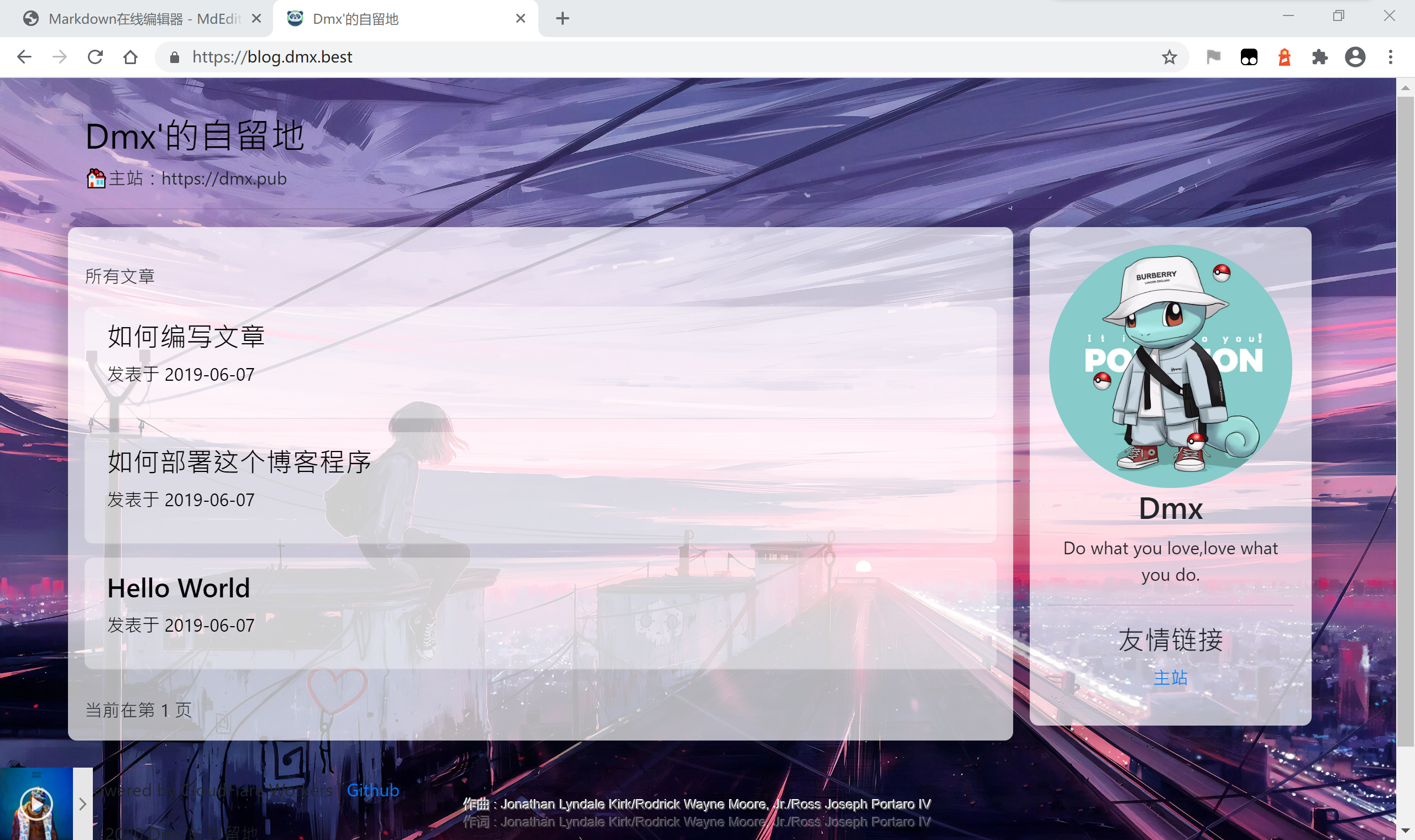Screen dimensions: 1415x840
Task: Reload the current page
Action: click(x=95, y=56)
